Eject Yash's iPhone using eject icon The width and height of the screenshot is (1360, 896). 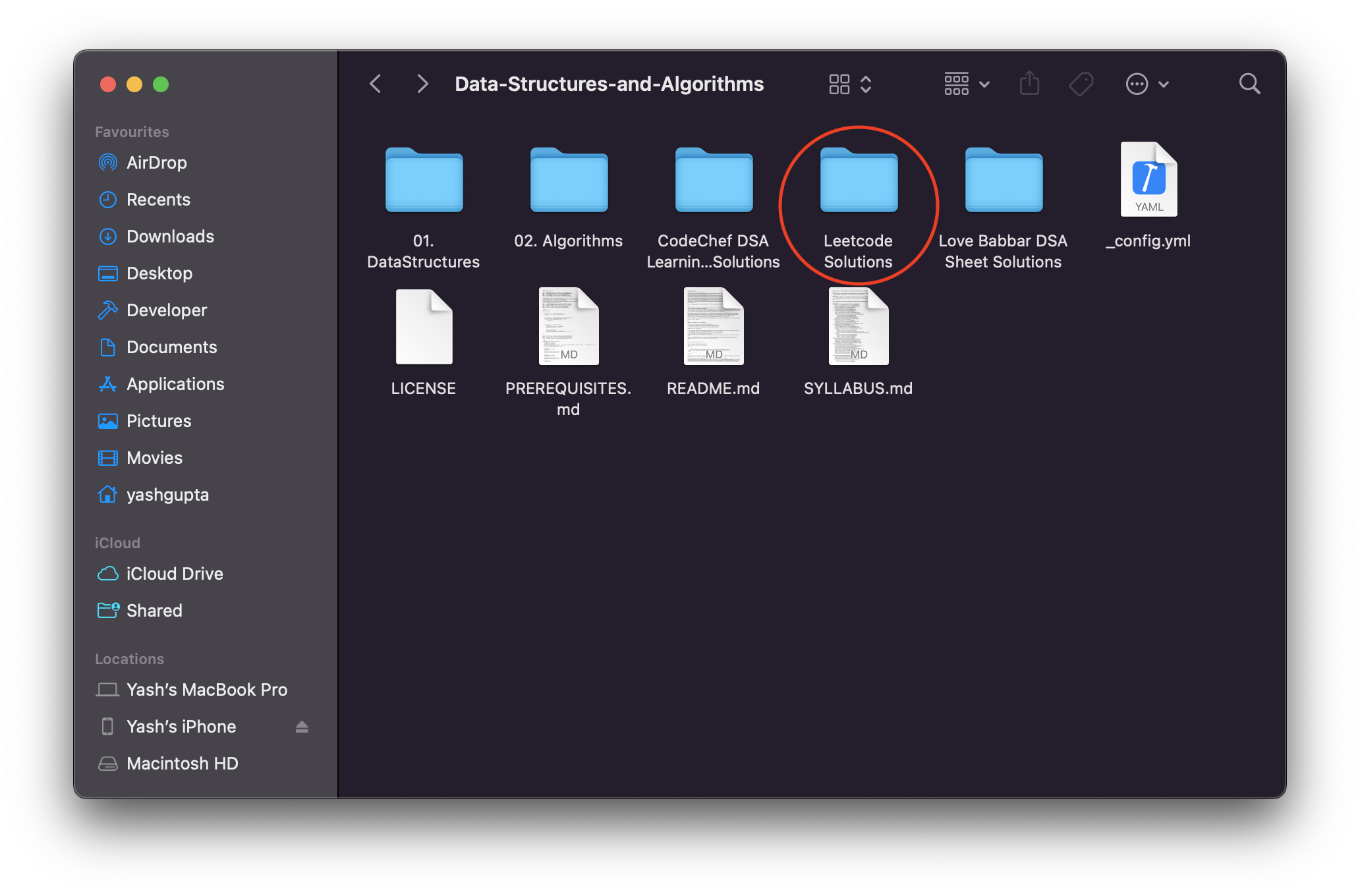302,727
